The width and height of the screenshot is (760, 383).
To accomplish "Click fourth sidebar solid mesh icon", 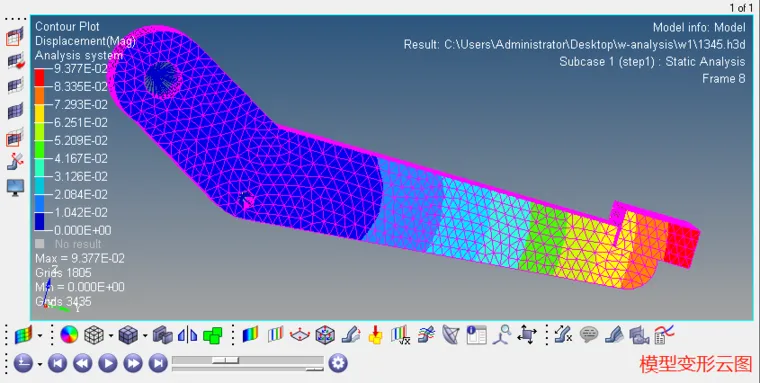I will coord(15,112).
